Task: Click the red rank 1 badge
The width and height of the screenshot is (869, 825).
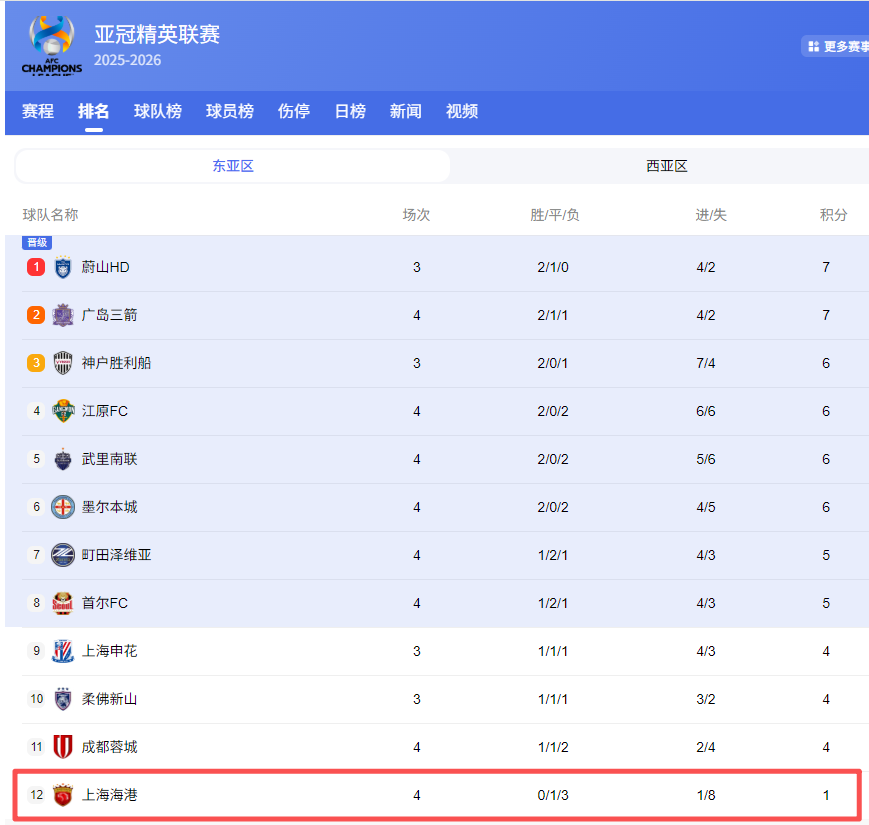Action: pyautogui.click(x=36, y=267)
